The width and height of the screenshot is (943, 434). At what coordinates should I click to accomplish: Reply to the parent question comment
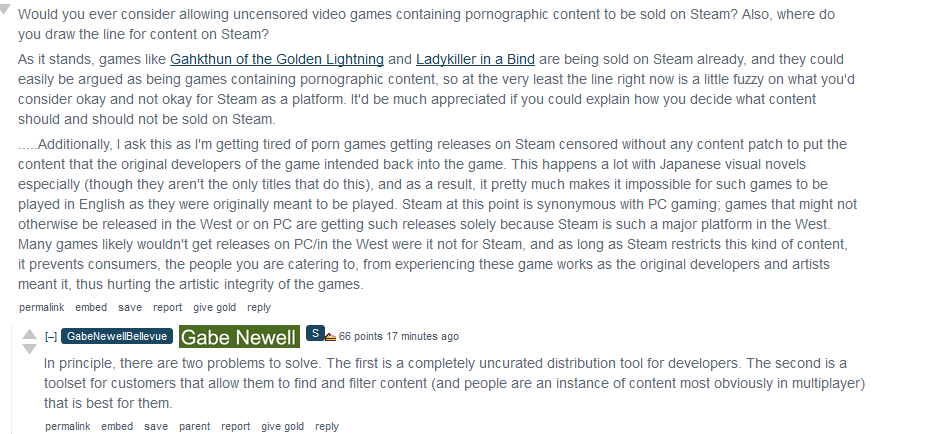(259, 307)
